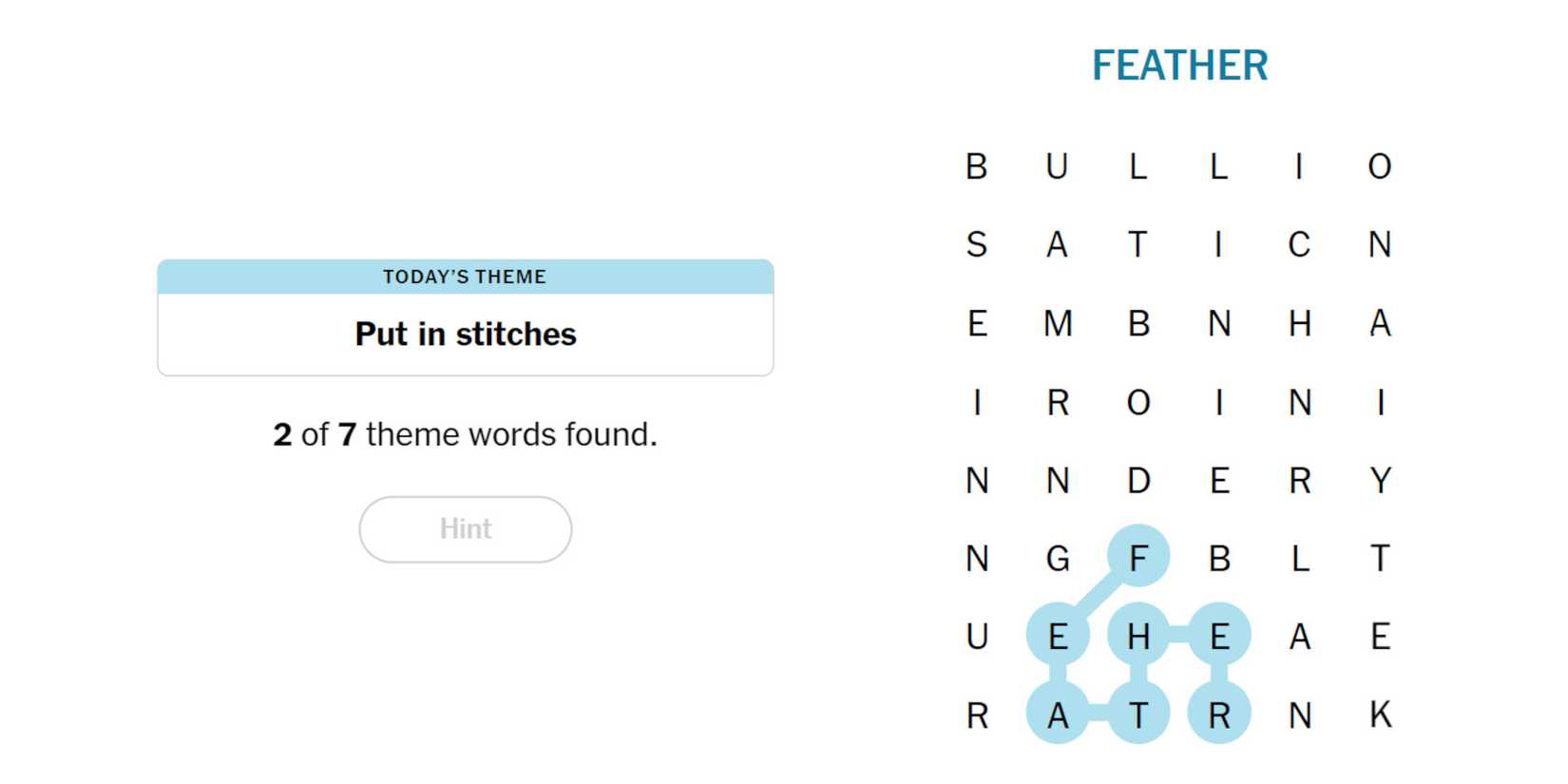The height and width of the screenshot is (784, 1568).
Task: Click the O ending the top row
Action: (x=1381, y=167)
